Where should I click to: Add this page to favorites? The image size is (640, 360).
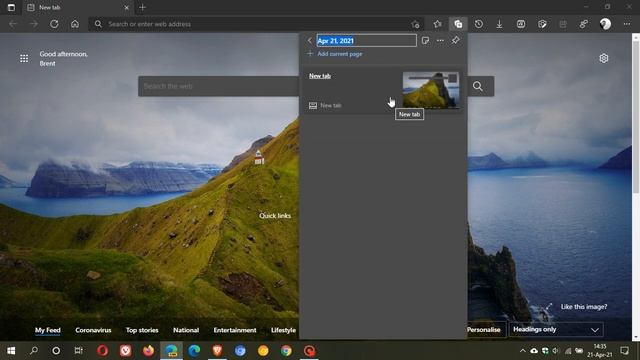point(416,24)
